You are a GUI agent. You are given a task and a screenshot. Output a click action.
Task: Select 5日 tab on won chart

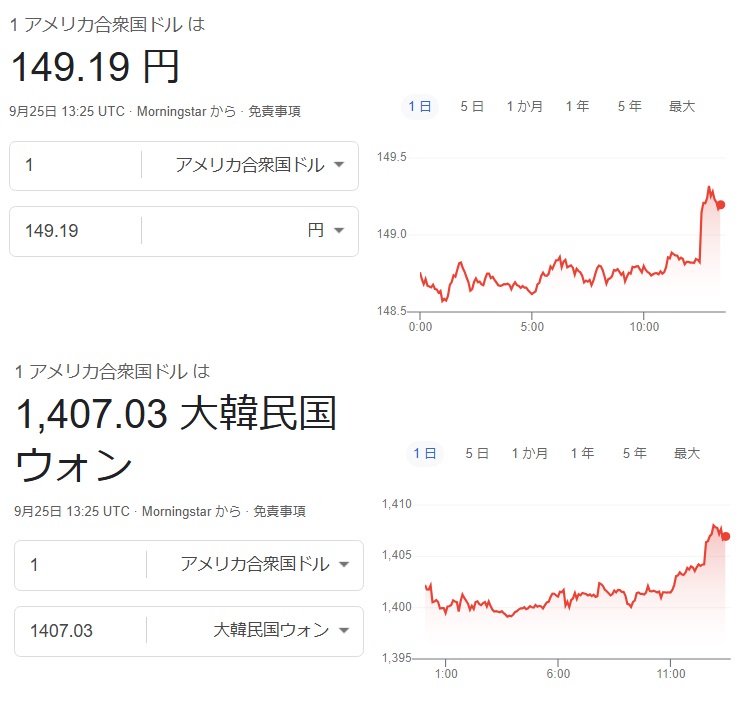[477, 453]
